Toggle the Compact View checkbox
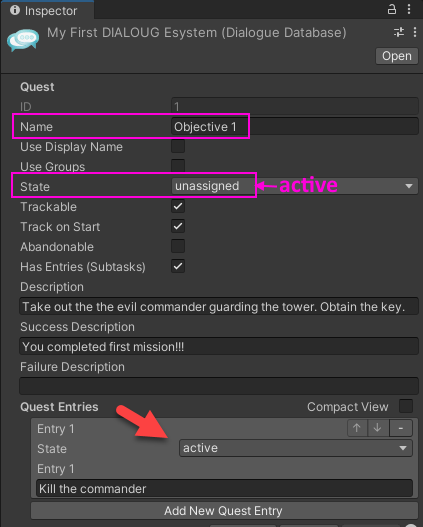Viewport: 423px width, 527px height. point(406,406)
